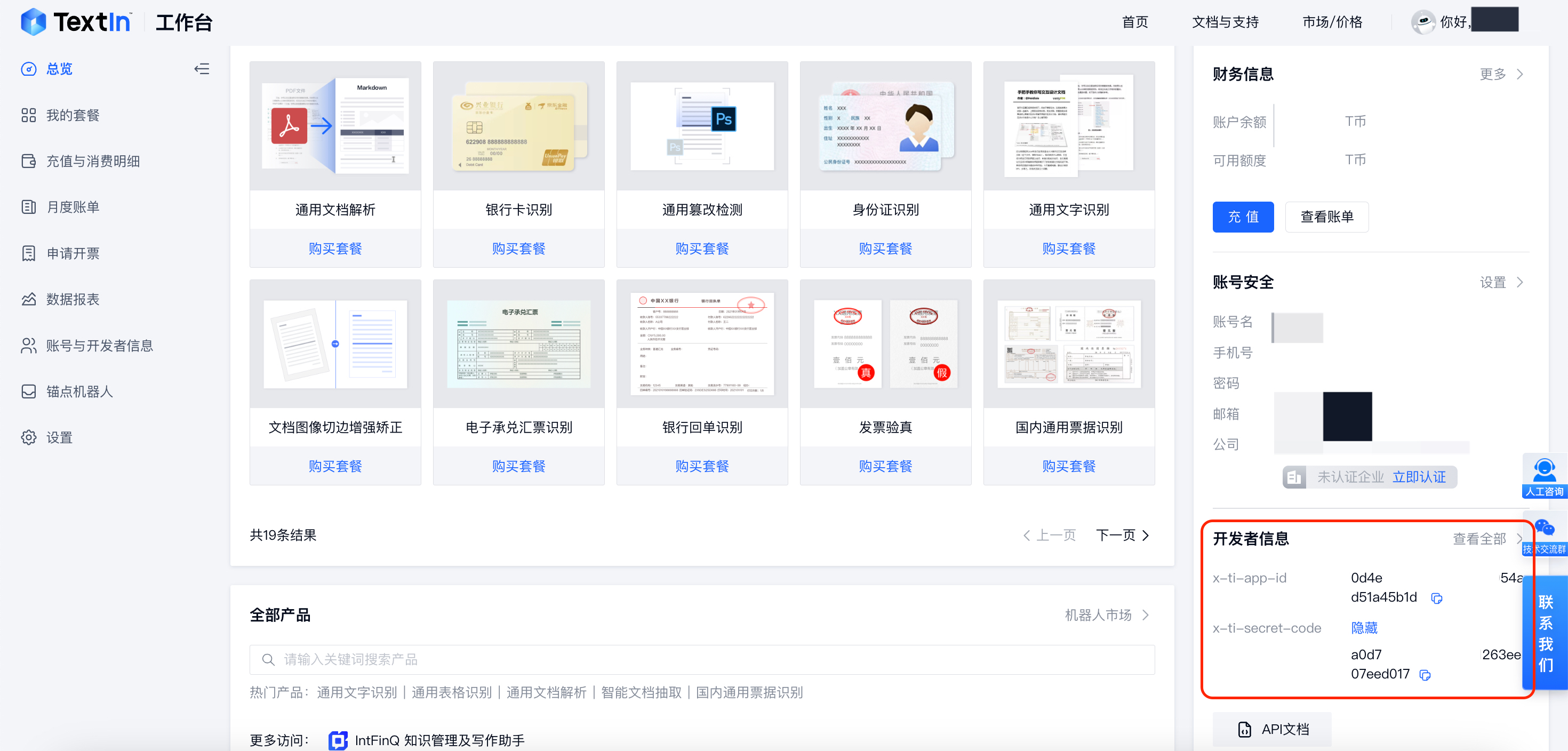Select 数据报表 from the sidebar

point(73,299)
